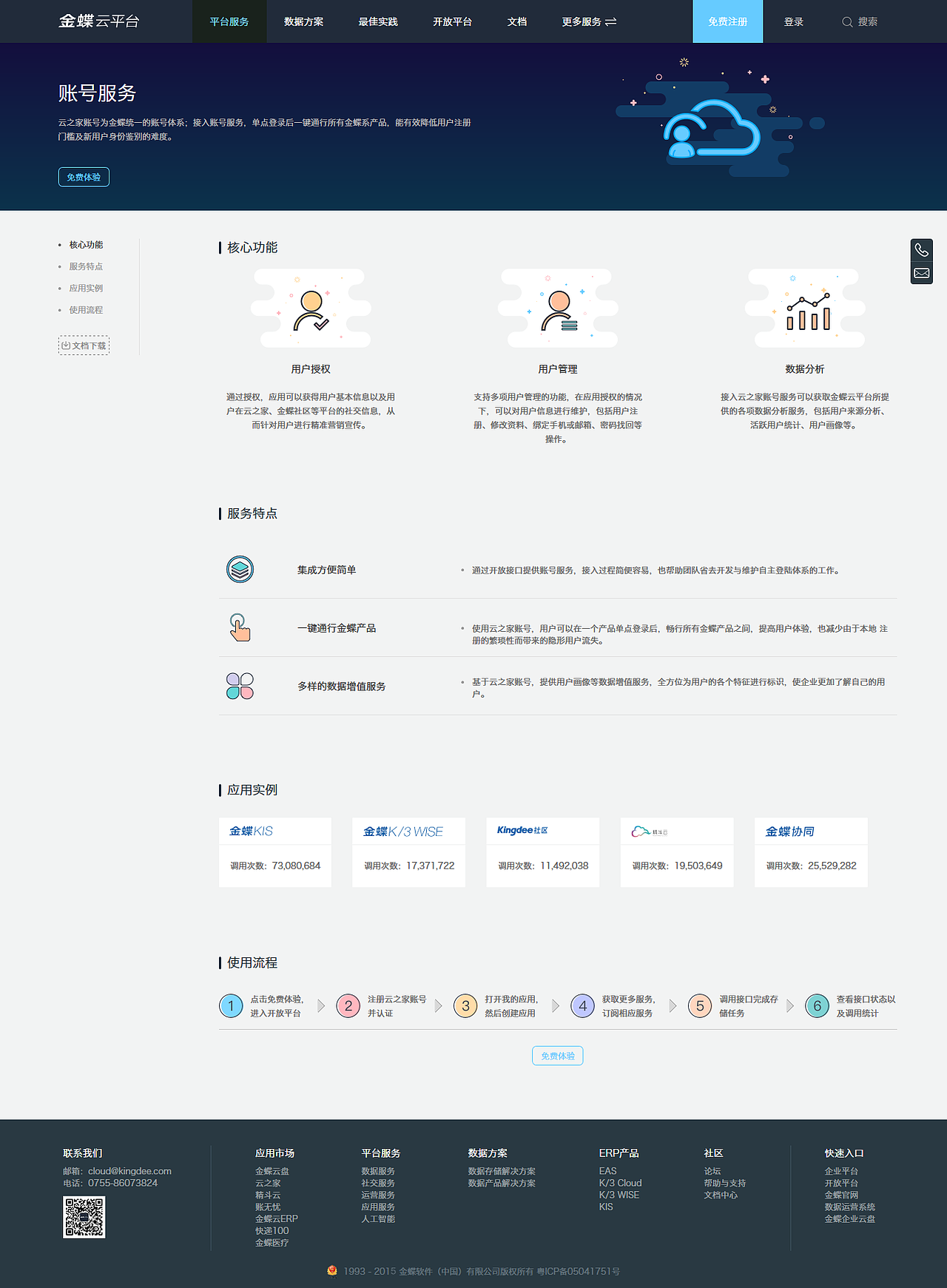Open the 社交服务 footer link
The image size is (947, 1288).
tap(378, 1183)
